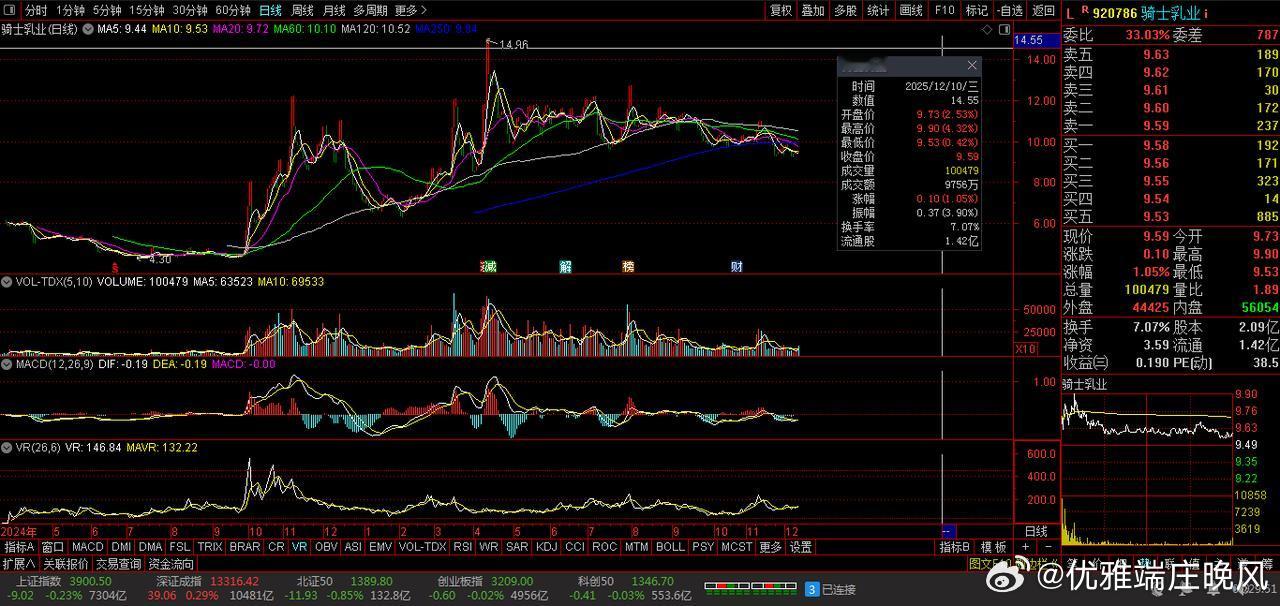This screenshot has height=606, width=1280.
Task: Zoom in chart with the + button
Action: click(x=1025, y=547)
